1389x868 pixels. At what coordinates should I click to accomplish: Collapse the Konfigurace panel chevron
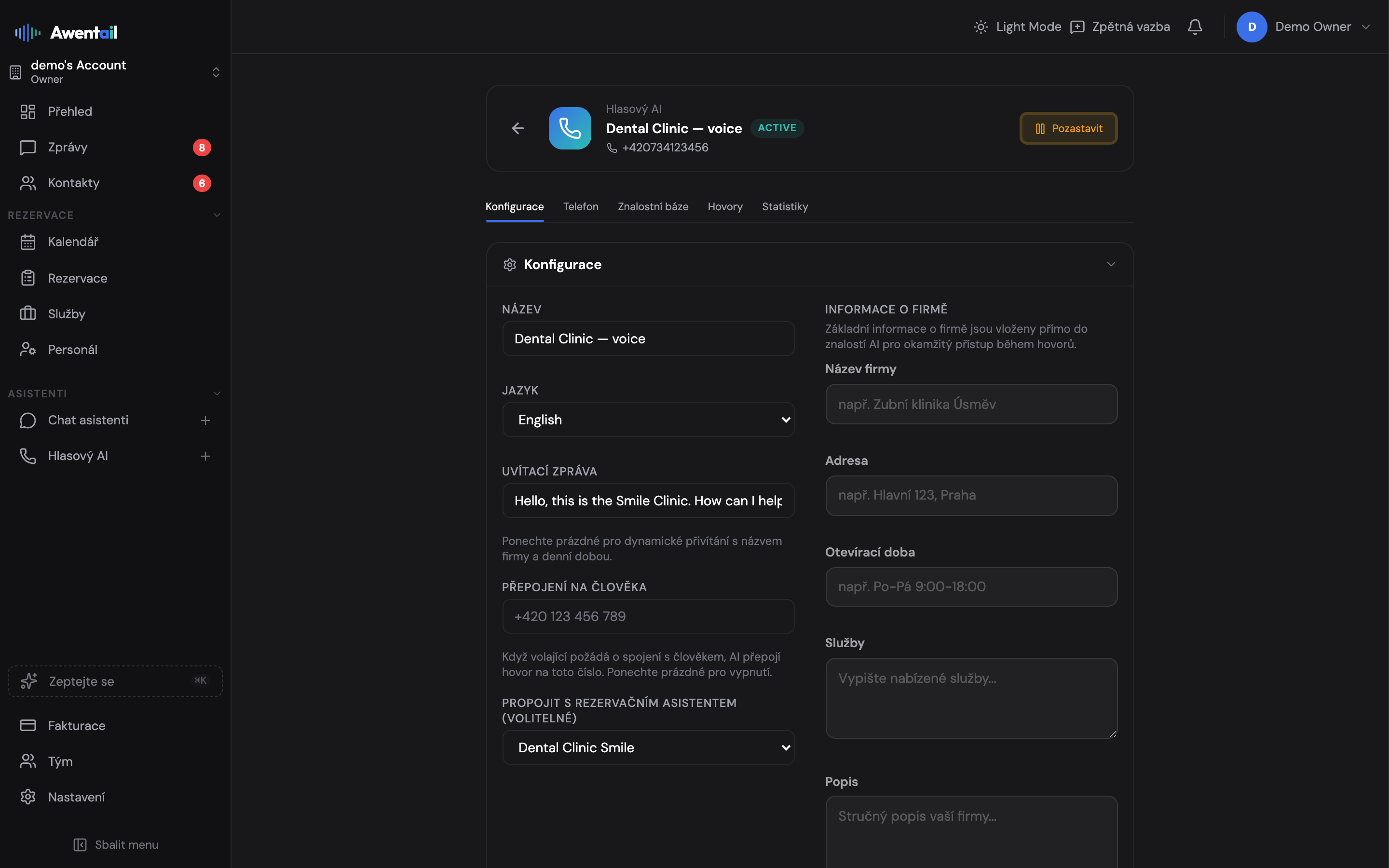point(1111,265)
